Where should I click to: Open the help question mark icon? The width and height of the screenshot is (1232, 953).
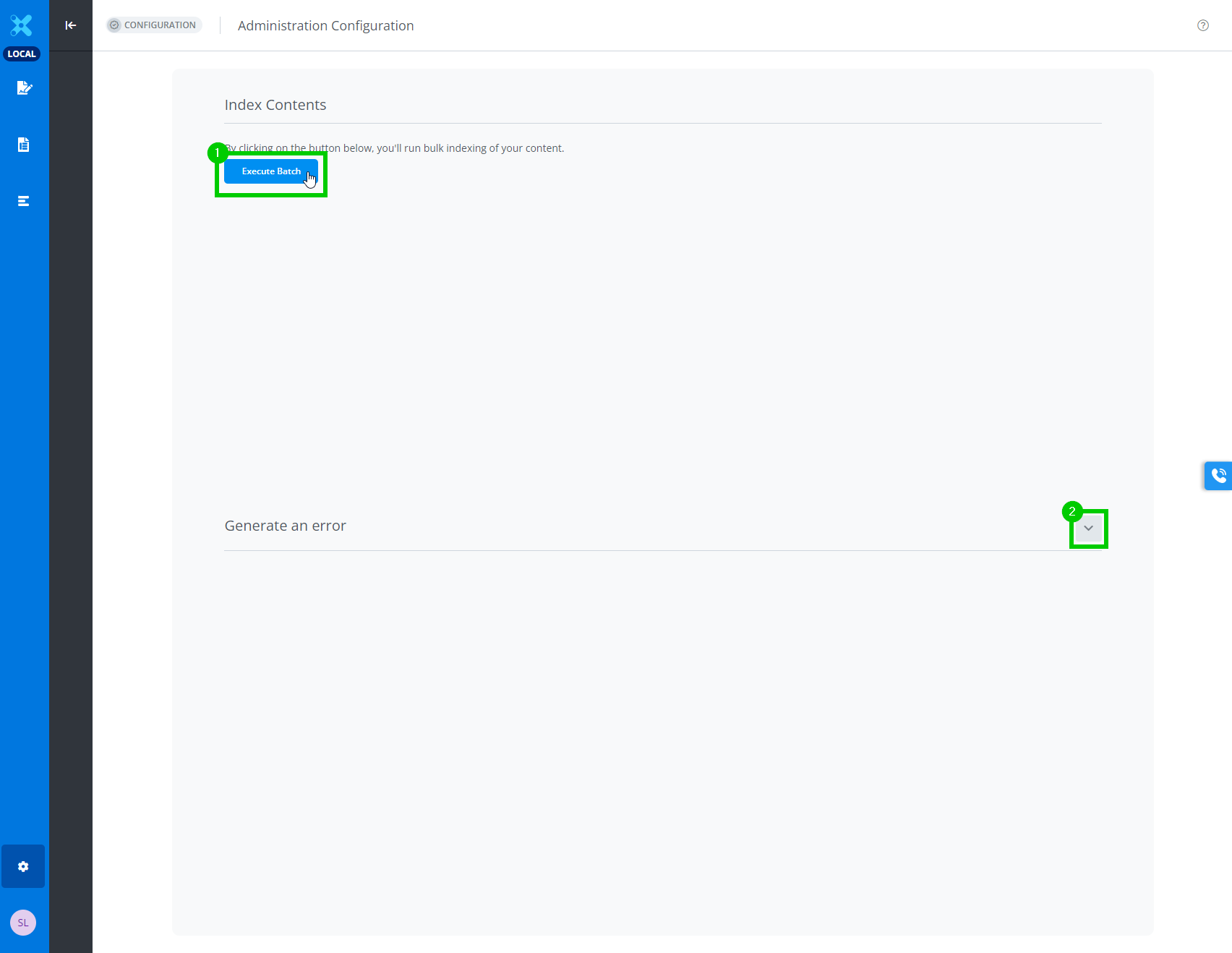tap(1203, 25)
